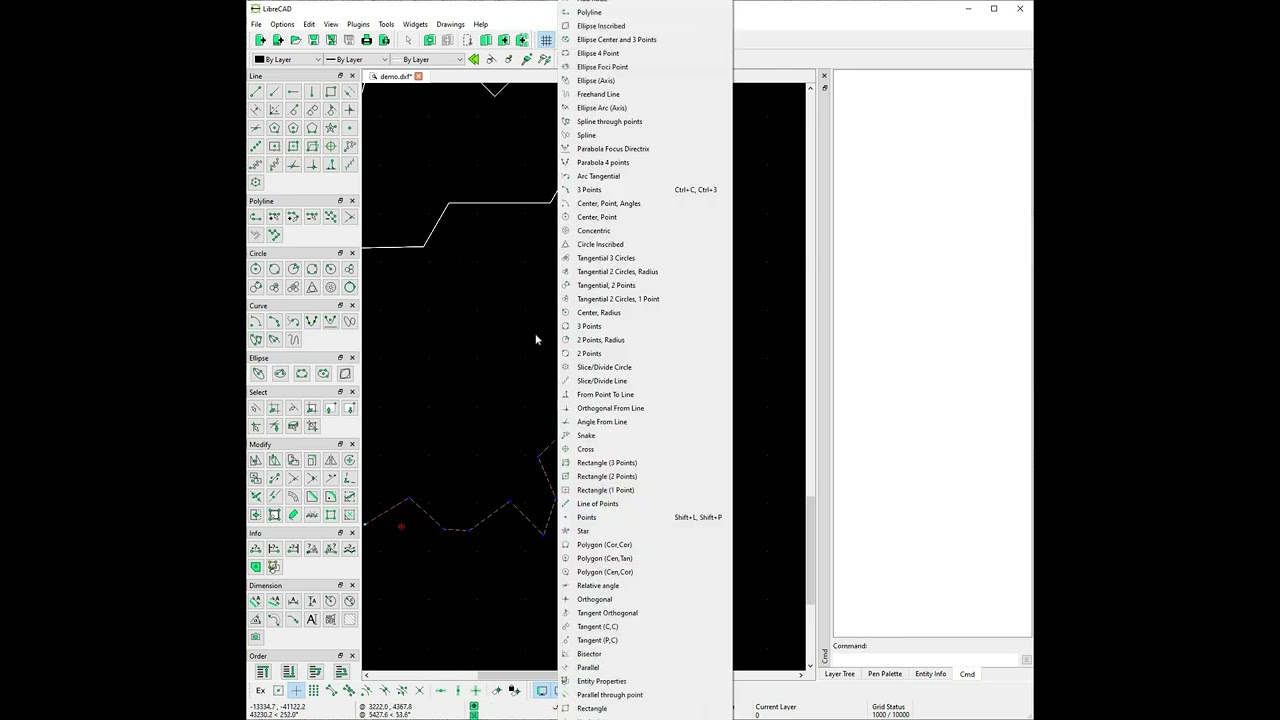
Task: Choose Spline through points menu entry
Action: pyautogui.click(x=645, y=121)
